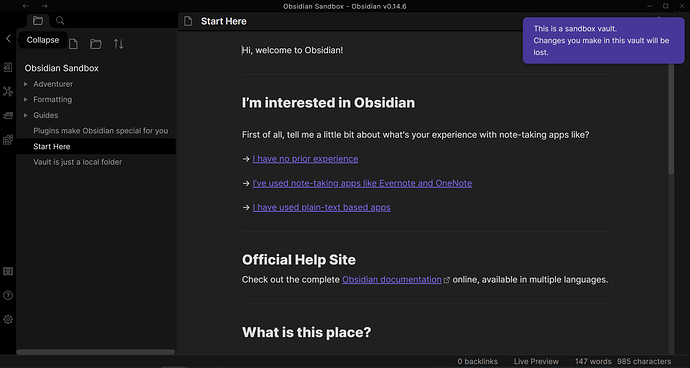Collapse the left sidebar with the chevron

point(8,39)
